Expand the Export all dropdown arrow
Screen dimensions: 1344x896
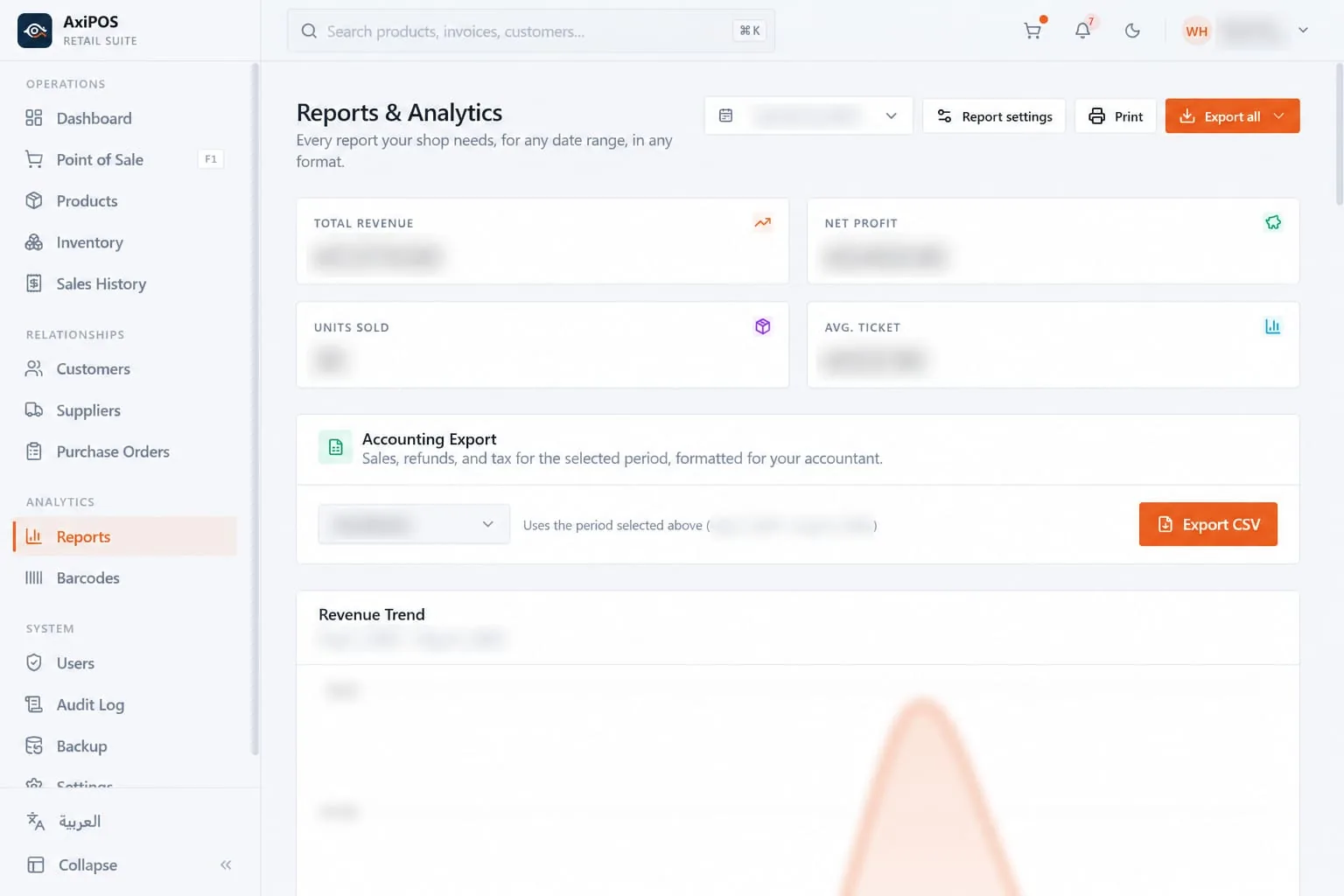(1279, 116)
